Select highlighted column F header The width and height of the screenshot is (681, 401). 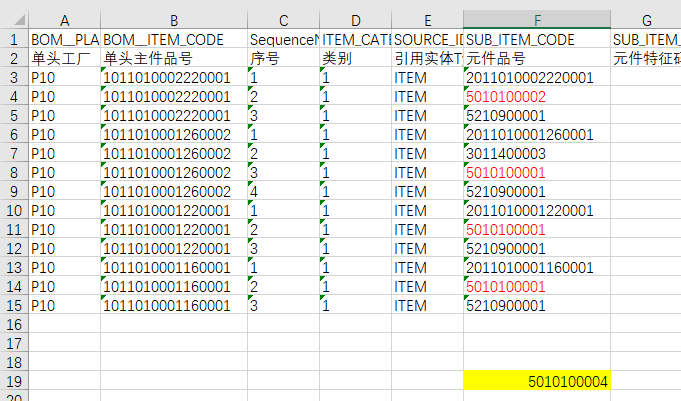tap(537, 20)
